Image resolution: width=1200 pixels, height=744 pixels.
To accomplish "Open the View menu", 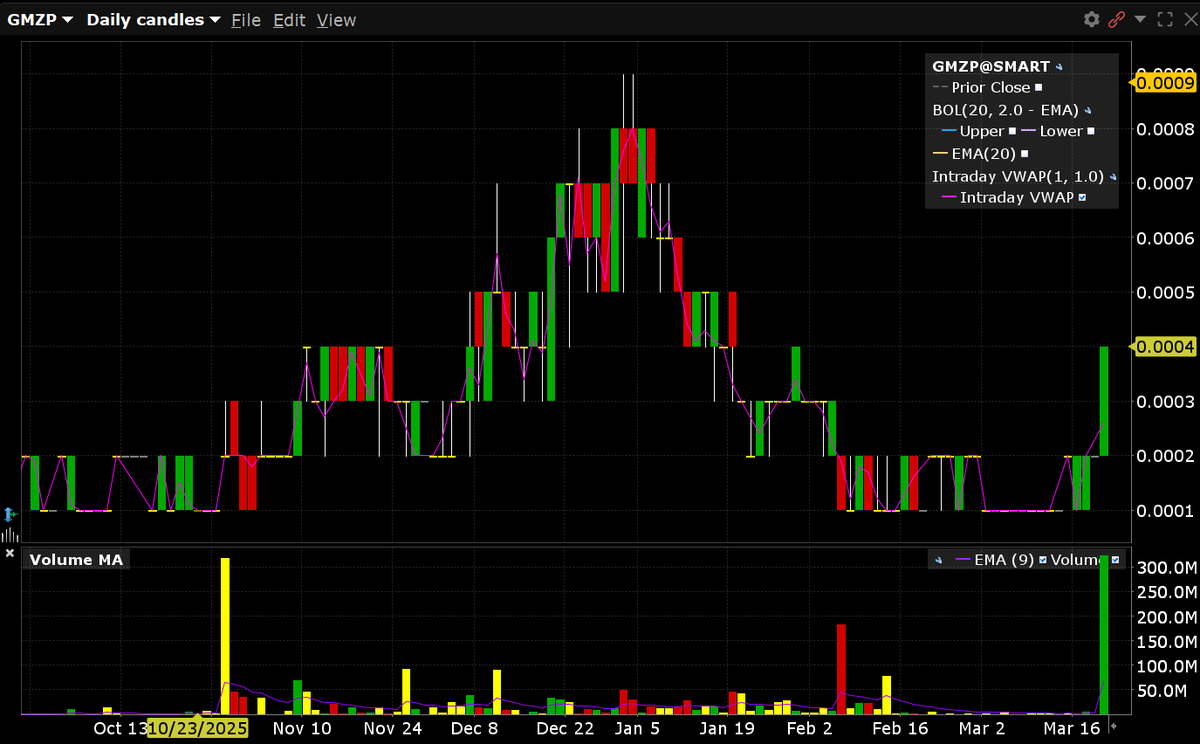I will coord(336,20).
